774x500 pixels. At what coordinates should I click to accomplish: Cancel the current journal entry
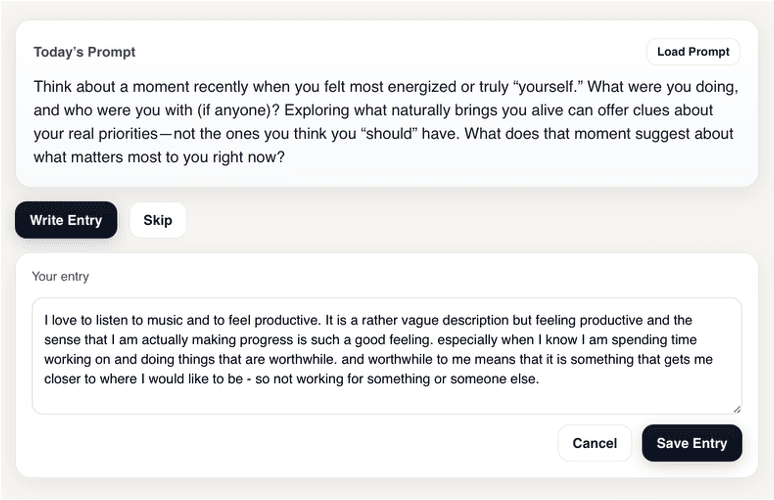coord(594,443)
